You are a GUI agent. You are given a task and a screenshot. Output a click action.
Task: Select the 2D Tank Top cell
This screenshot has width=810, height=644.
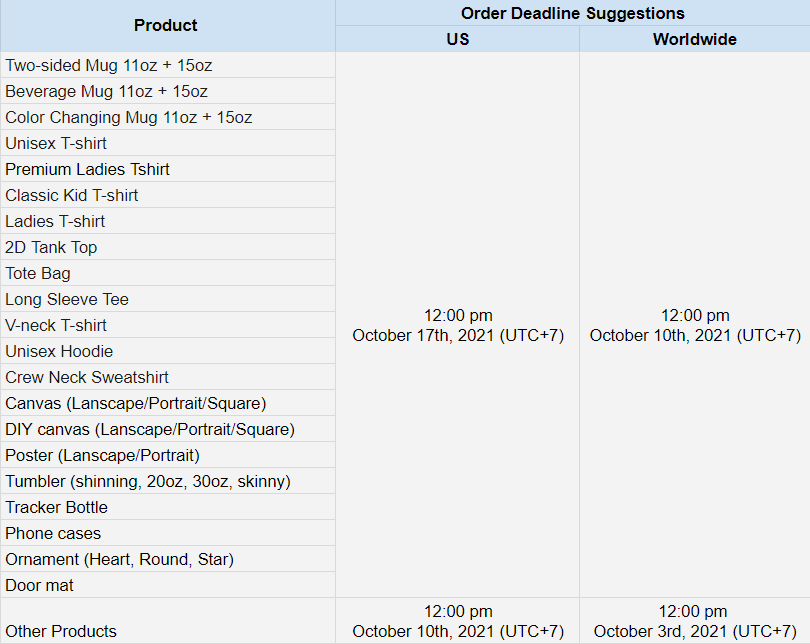tap(51, 247)
